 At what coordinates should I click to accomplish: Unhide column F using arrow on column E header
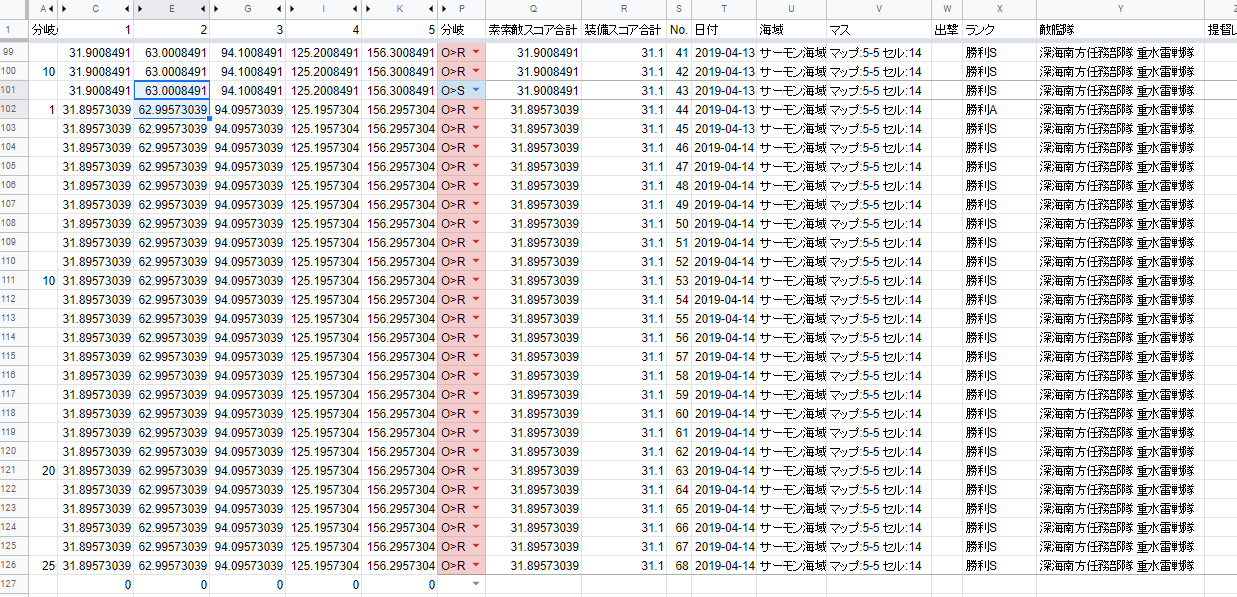click(204, 9)
